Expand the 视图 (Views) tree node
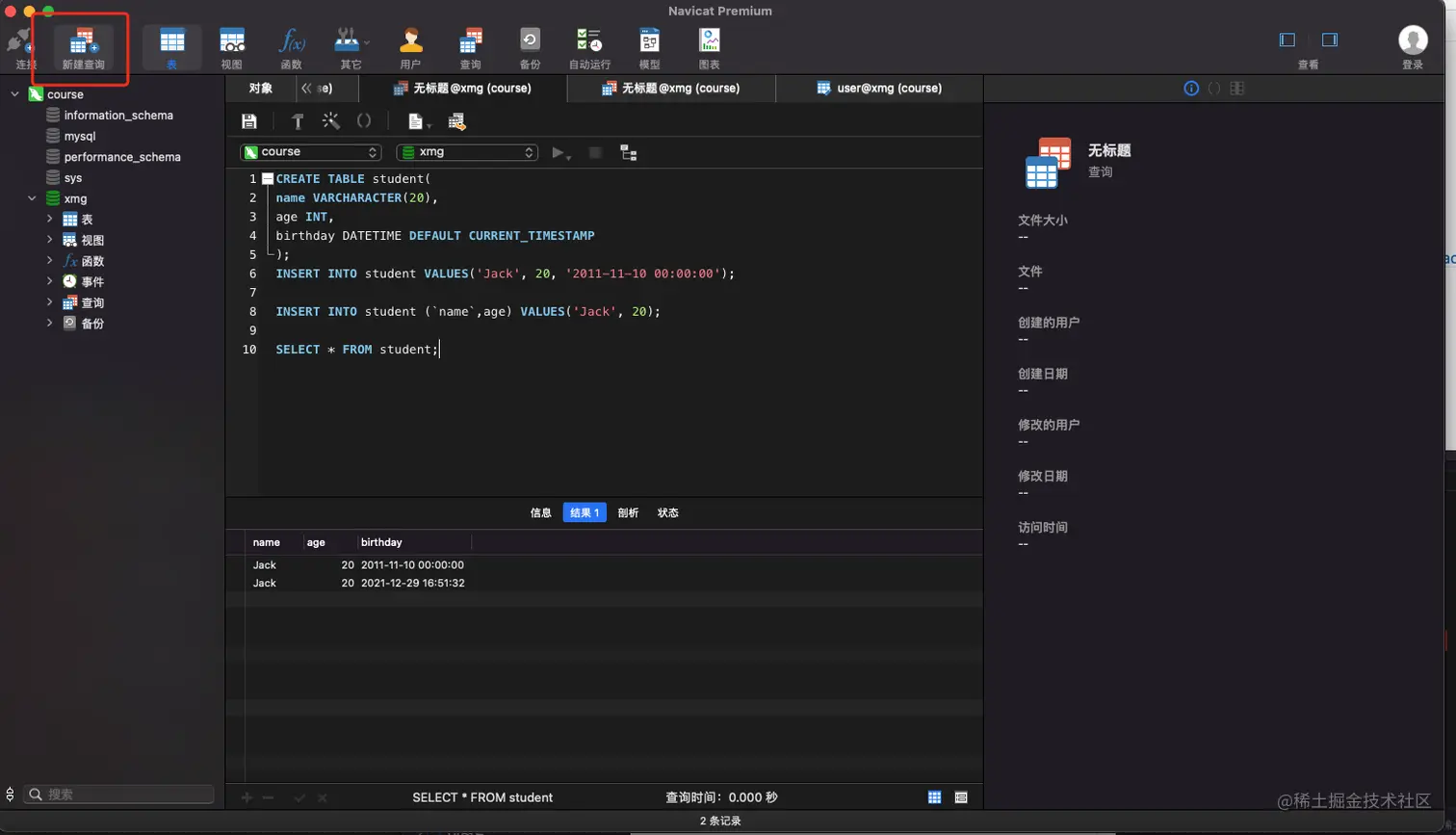 pyautogui.click(x=49, y=240)
